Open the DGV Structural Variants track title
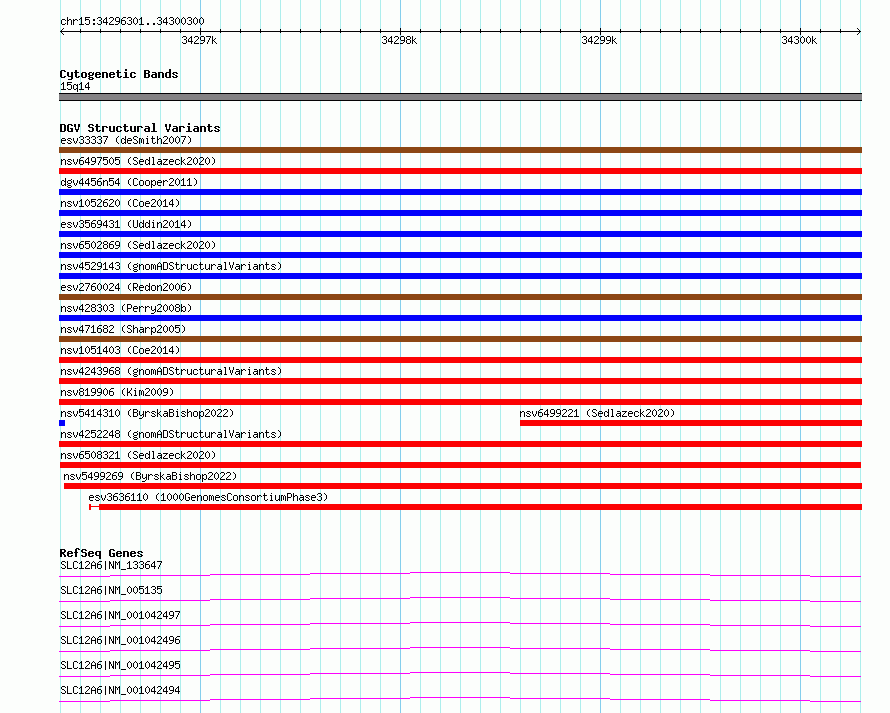Screen dimensions: 890x713 [x=140, y=128]
